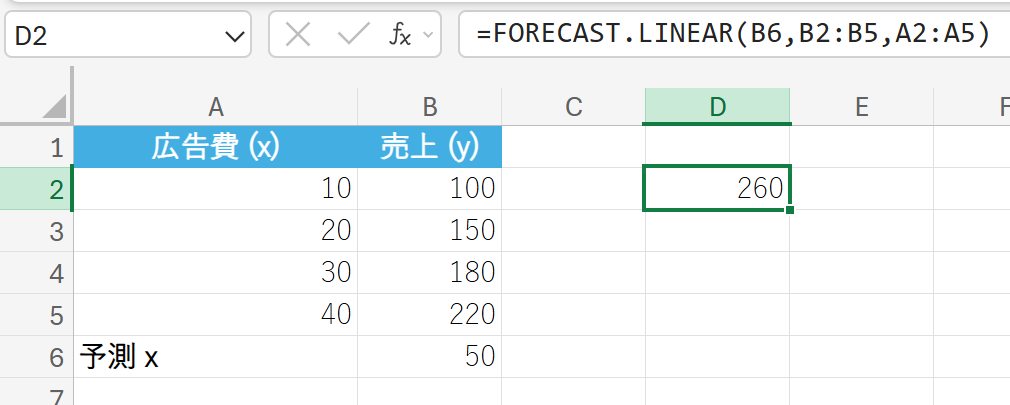Select column E header
The height and width of the screenshot is (405, 1010).
[x=861, y=107]
